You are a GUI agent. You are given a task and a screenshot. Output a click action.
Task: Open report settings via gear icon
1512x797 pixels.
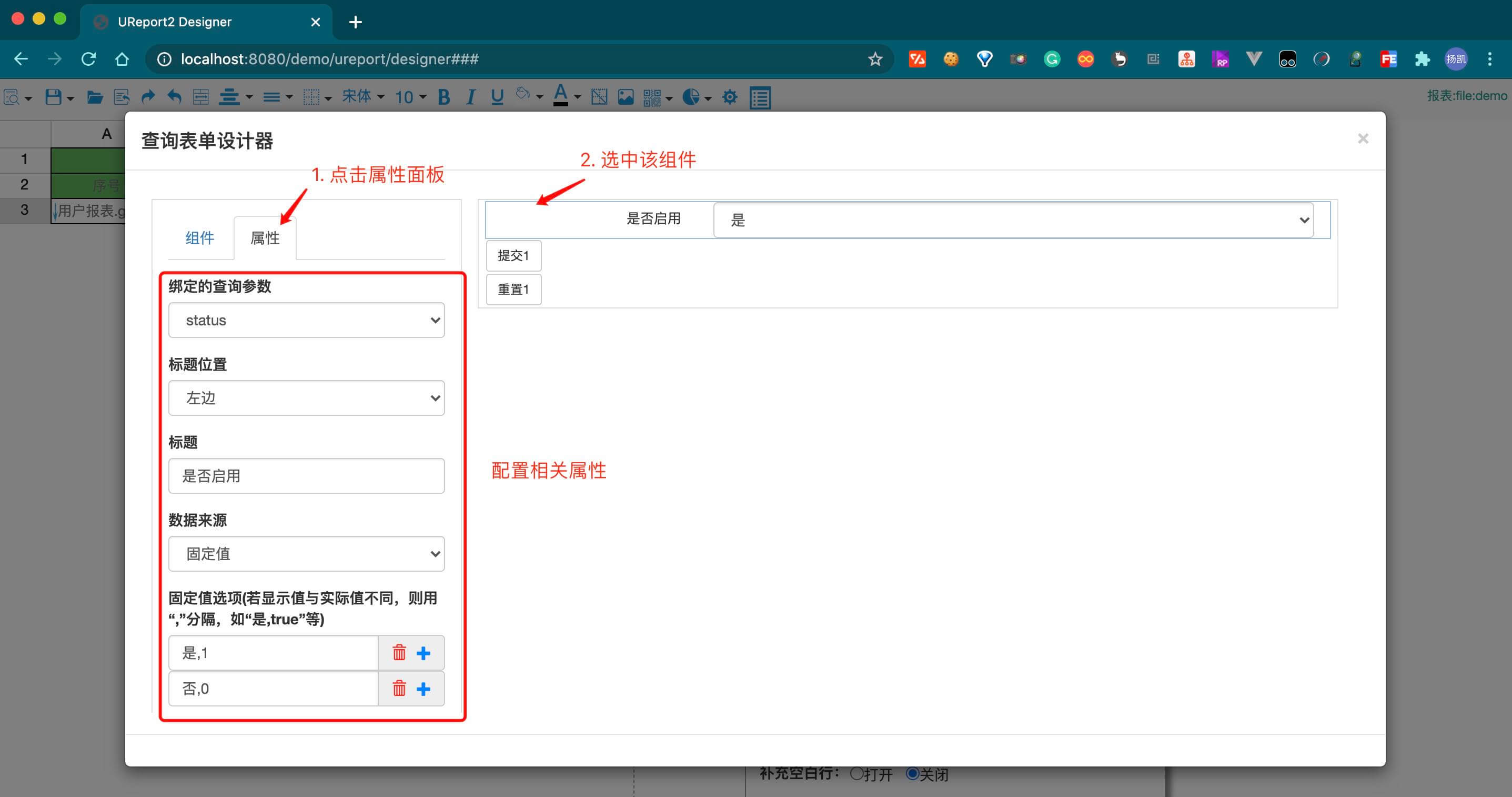(730, 97)
